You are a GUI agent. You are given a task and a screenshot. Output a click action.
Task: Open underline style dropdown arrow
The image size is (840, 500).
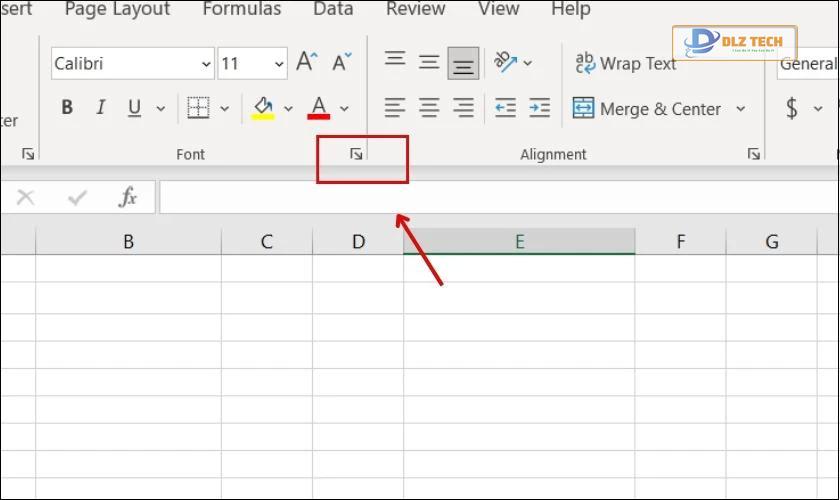161,109
